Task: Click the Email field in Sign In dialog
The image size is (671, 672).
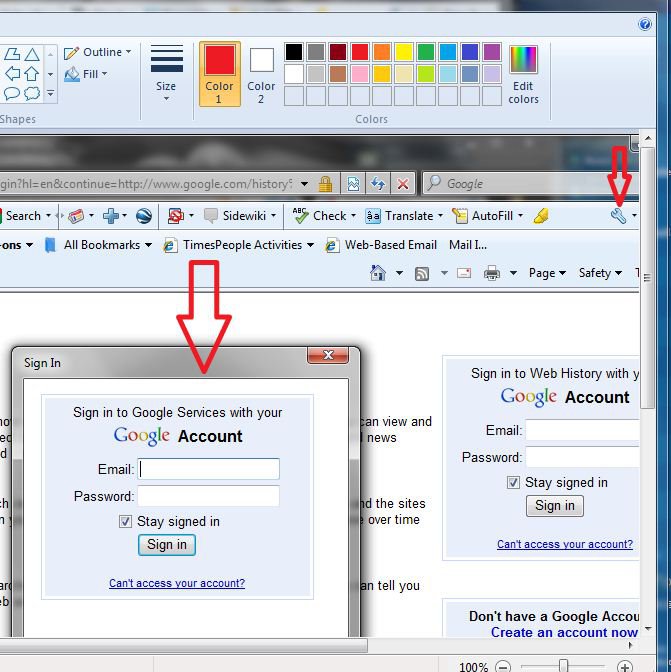Action: click(209, 469)
